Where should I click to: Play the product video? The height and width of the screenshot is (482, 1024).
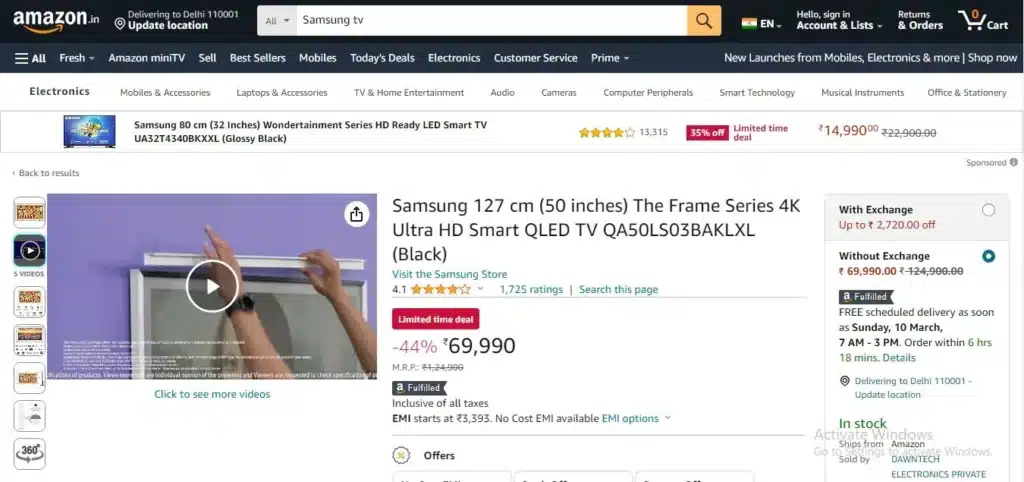pos(212,286)
